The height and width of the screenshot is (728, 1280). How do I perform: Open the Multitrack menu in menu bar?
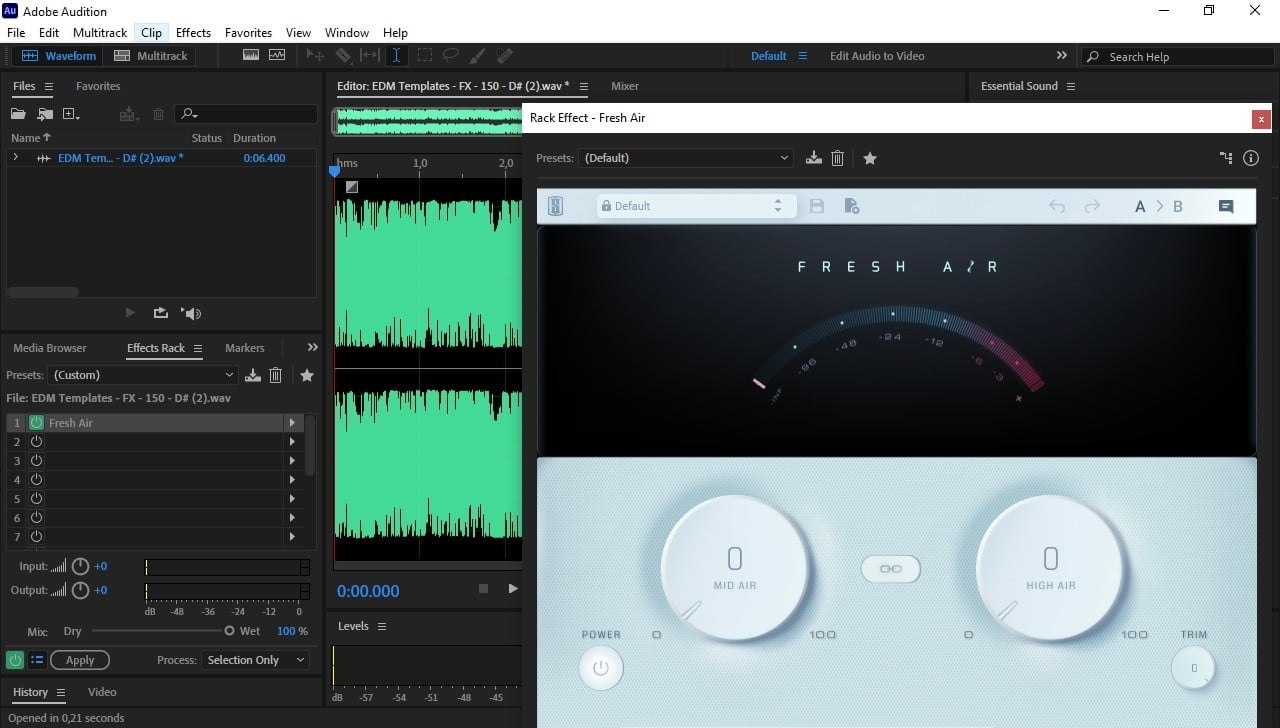[x=100, y=33]
